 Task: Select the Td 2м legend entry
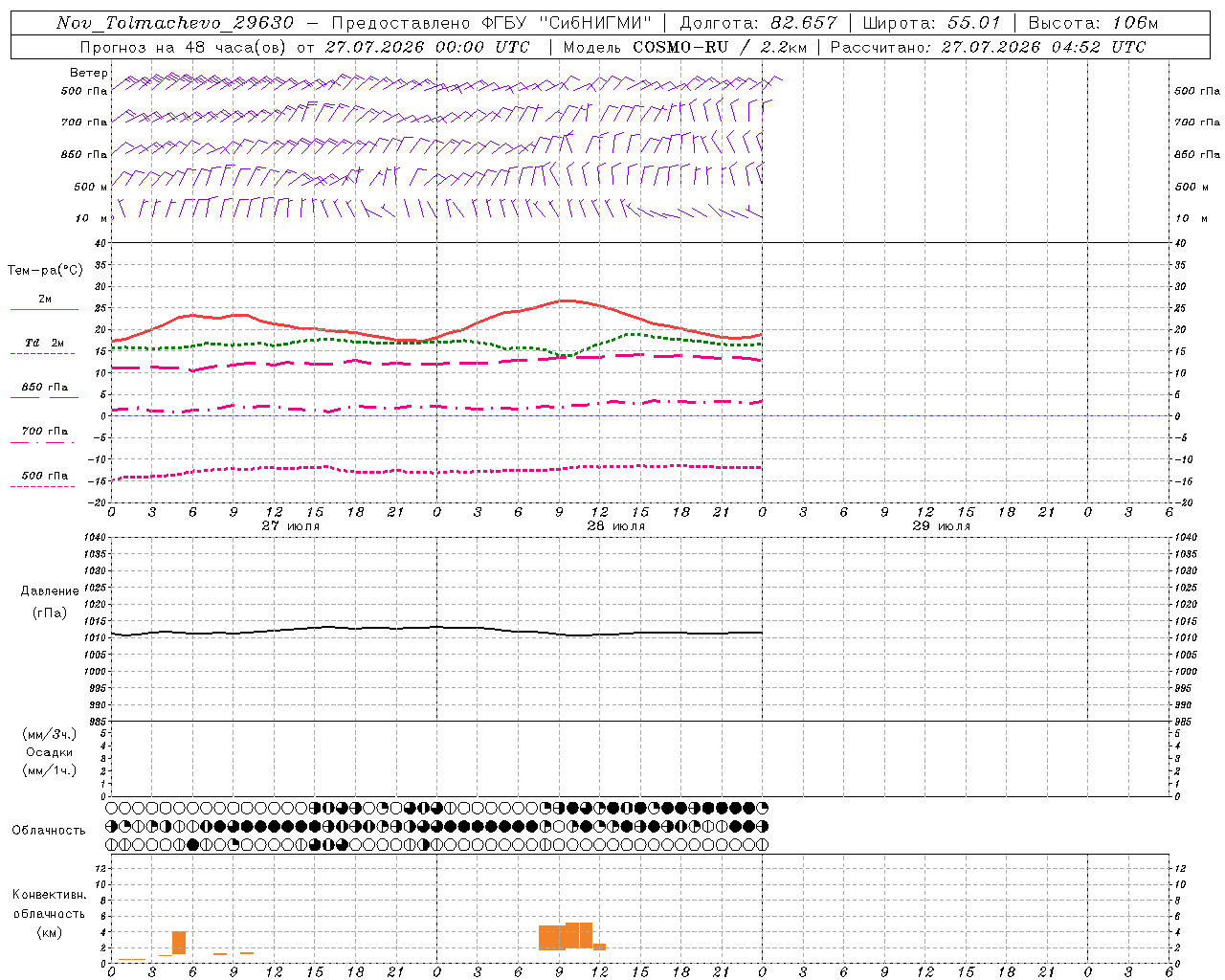[44, 347]
